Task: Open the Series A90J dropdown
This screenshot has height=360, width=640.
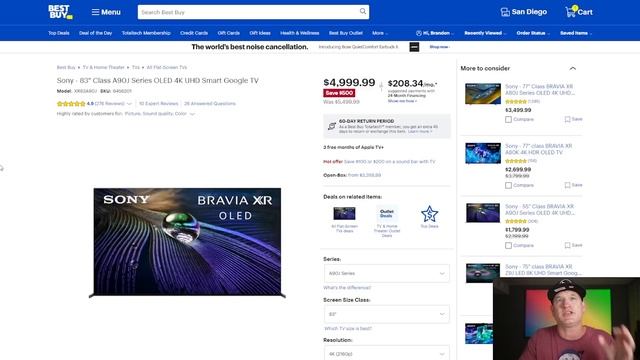Action: pos(387,273)
